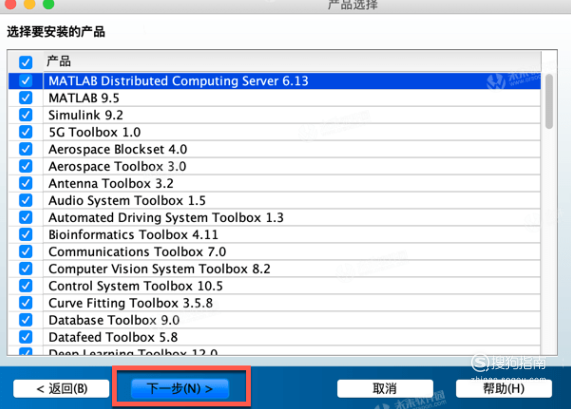571x409 pixels.
Task: Uncheck Control System Toolbox 10.5 checkbox
Action: pos(25,286)
